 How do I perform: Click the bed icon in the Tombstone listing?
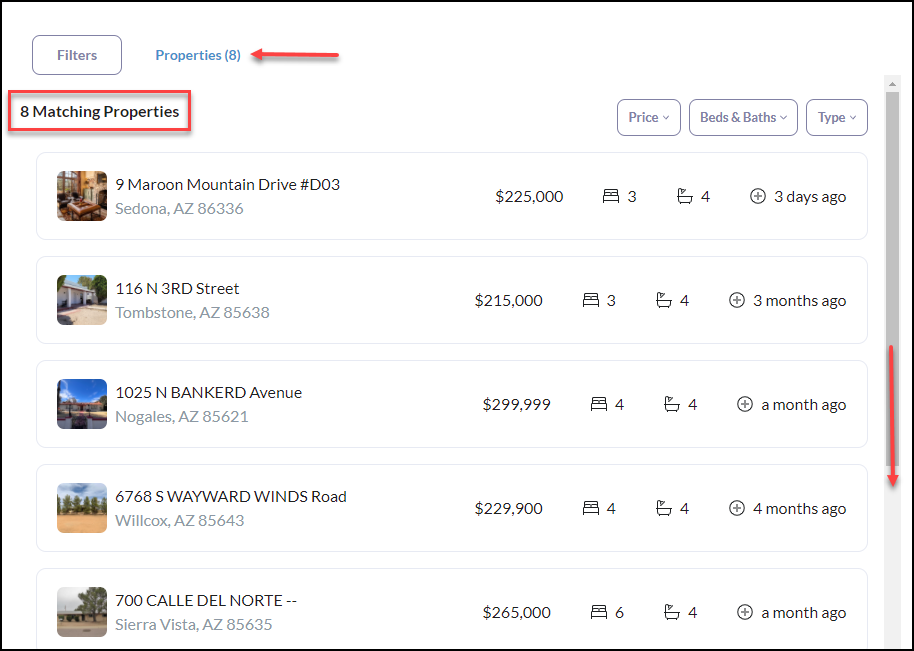591,301
